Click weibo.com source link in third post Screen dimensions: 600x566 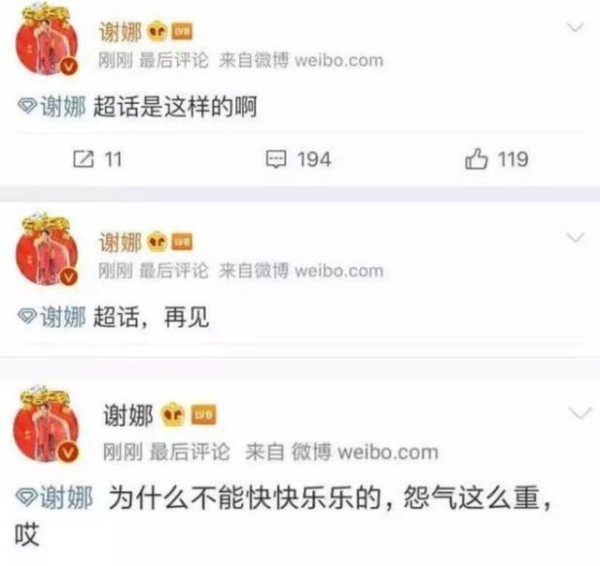[388, 452]
